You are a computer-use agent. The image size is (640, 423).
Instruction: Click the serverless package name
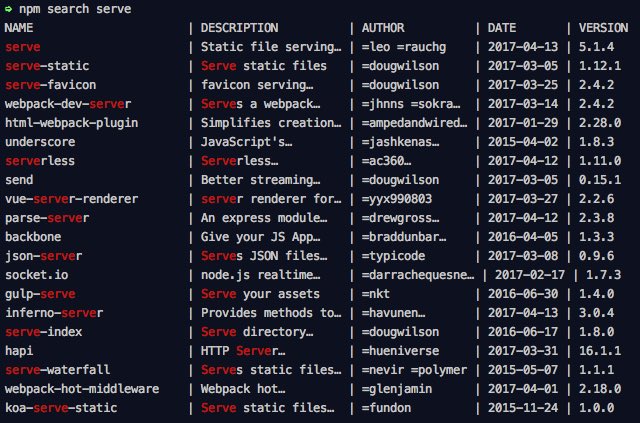40,161
